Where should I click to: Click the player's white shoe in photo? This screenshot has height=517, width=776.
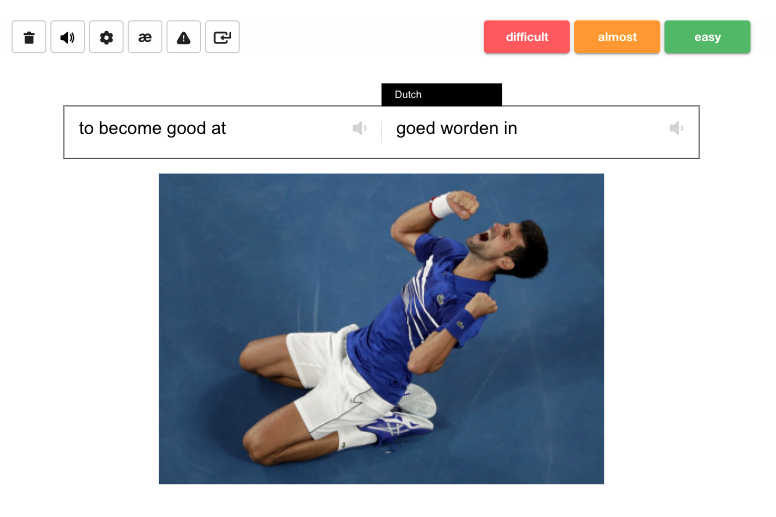pyautogui.click(x=418, y=401)
